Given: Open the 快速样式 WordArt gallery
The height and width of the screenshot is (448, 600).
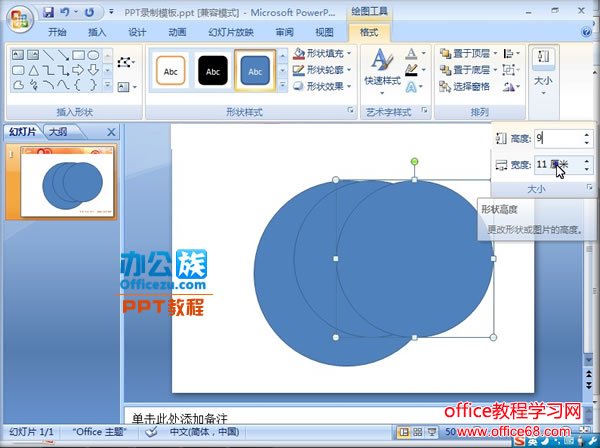Looking at the screenshot, I should 382,72.
